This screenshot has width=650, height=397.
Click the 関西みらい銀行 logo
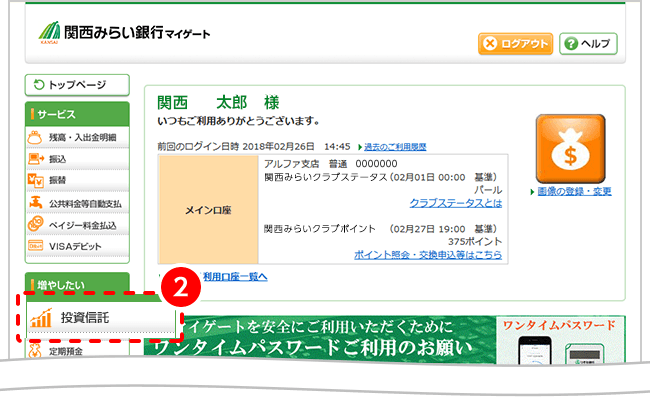(x=124, y=32)
